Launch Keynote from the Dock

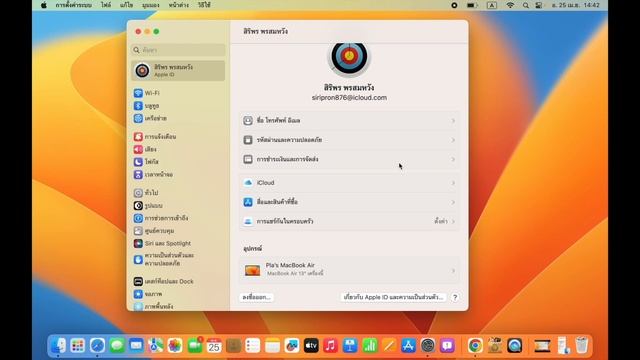tap(350, 346)
